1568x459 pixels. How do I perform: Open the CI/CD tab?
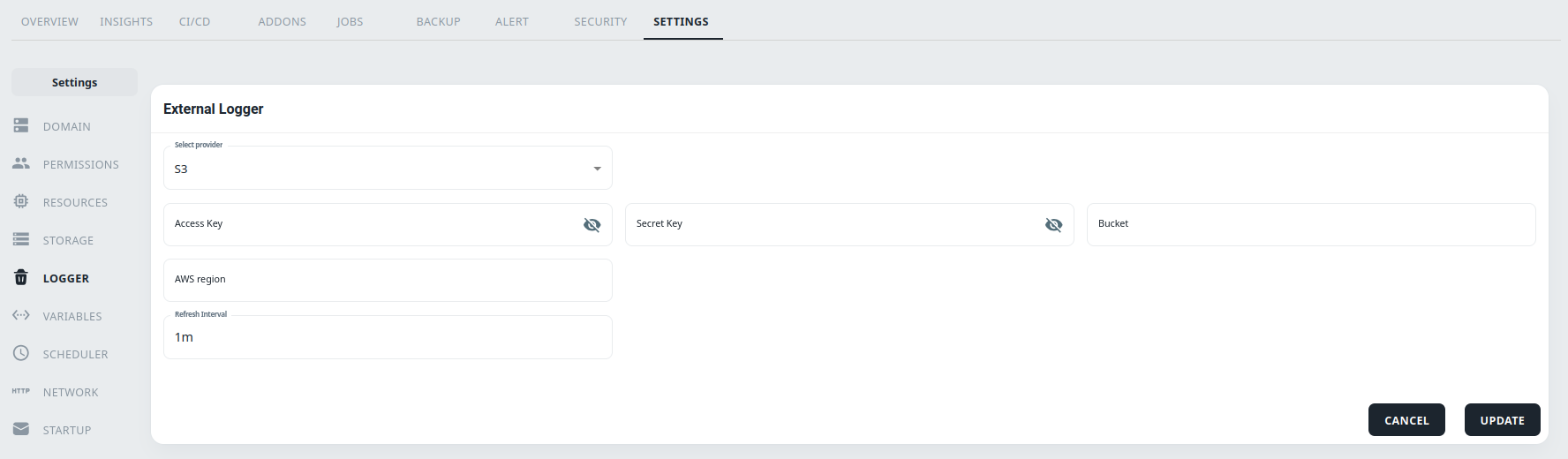click(194, 21)
